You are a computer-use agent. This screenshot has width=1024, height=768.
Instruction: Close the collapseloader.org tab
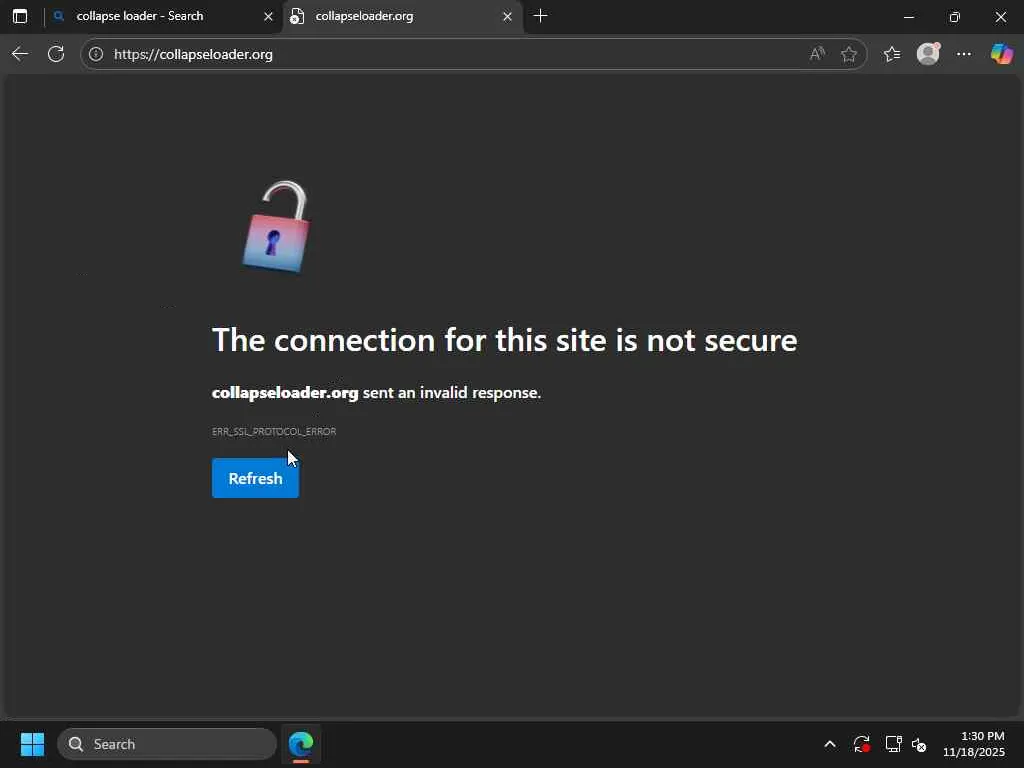coord(507,16)
